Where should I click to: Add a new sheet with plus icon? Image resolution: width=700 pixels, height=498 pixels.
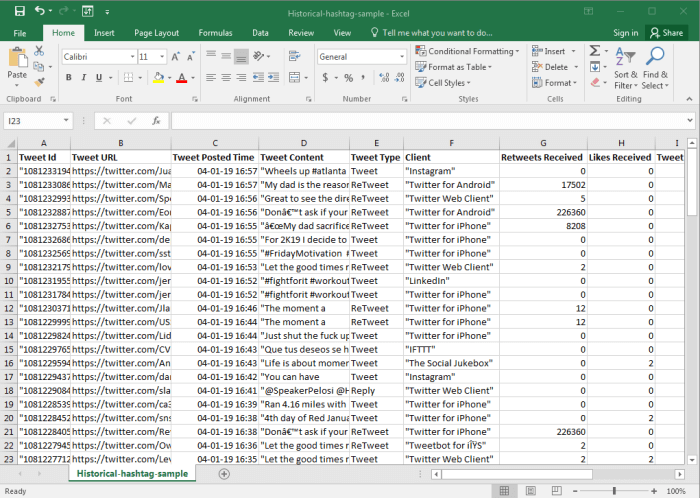coord(224,473)
